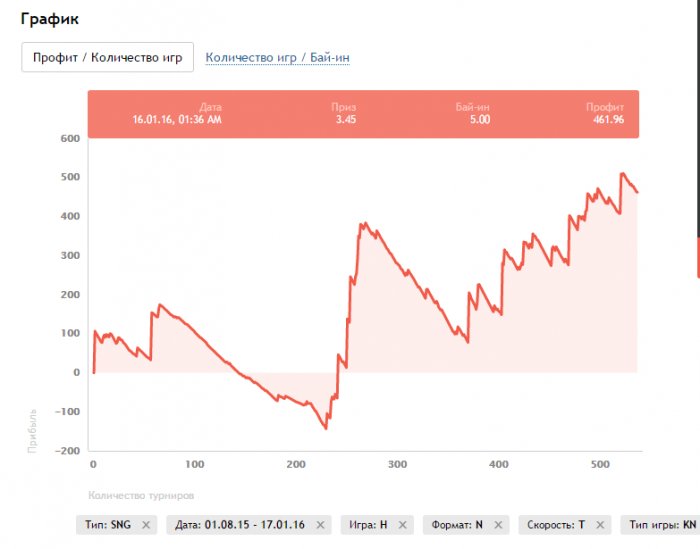Image resolution: width=700 pixels, height=549 pixels.
Task: Remove the 'Игра: H' filter chip
Action: pyautogui.click(x=402, y=525)
